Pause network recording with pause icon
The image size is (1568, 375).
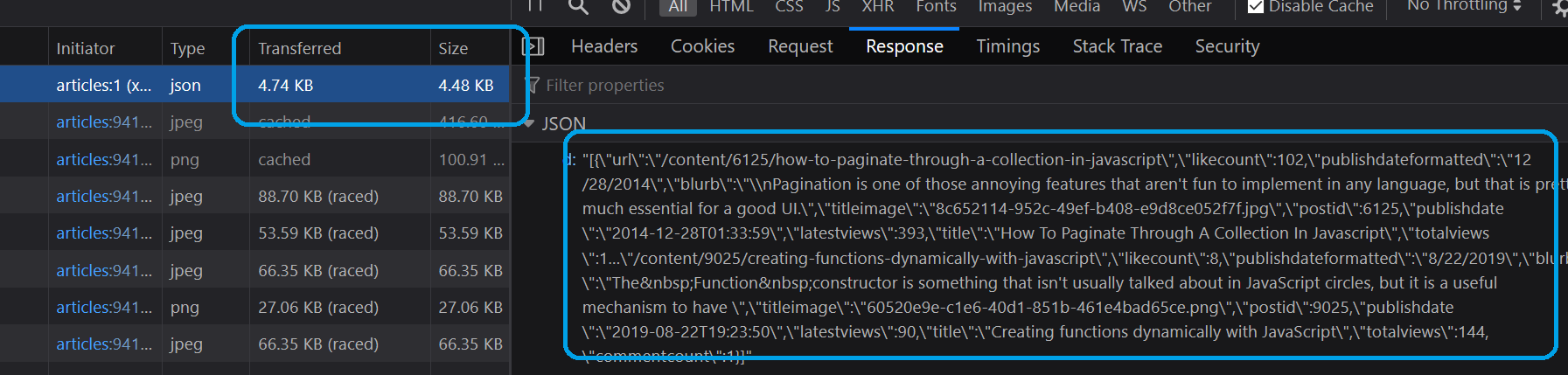pyautogui.click(x=535, y=5)
